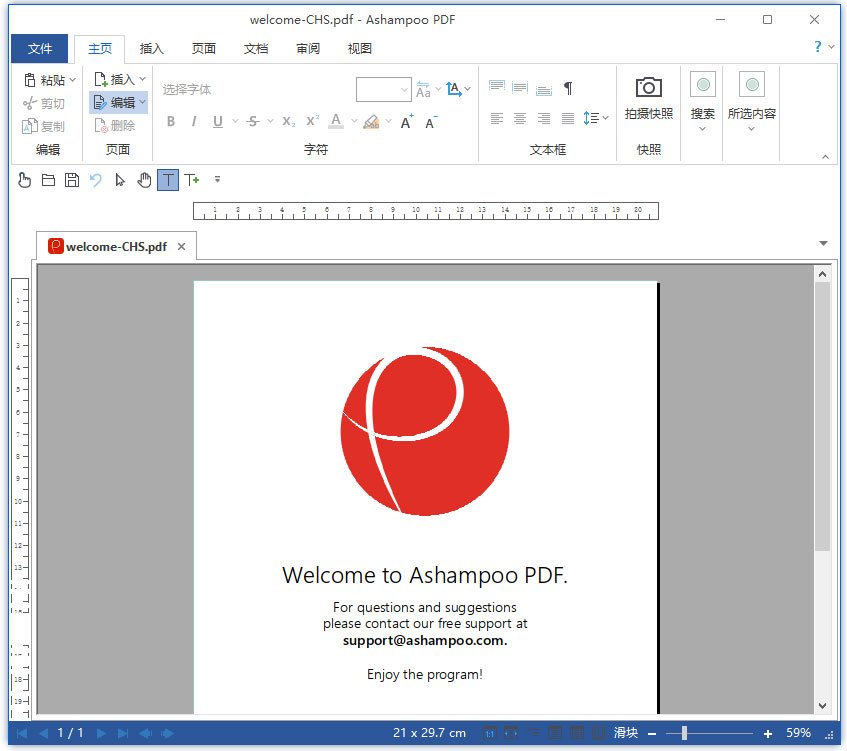Click the touch mode finger icon
This screenshot has width=847, height=751.
24,180
